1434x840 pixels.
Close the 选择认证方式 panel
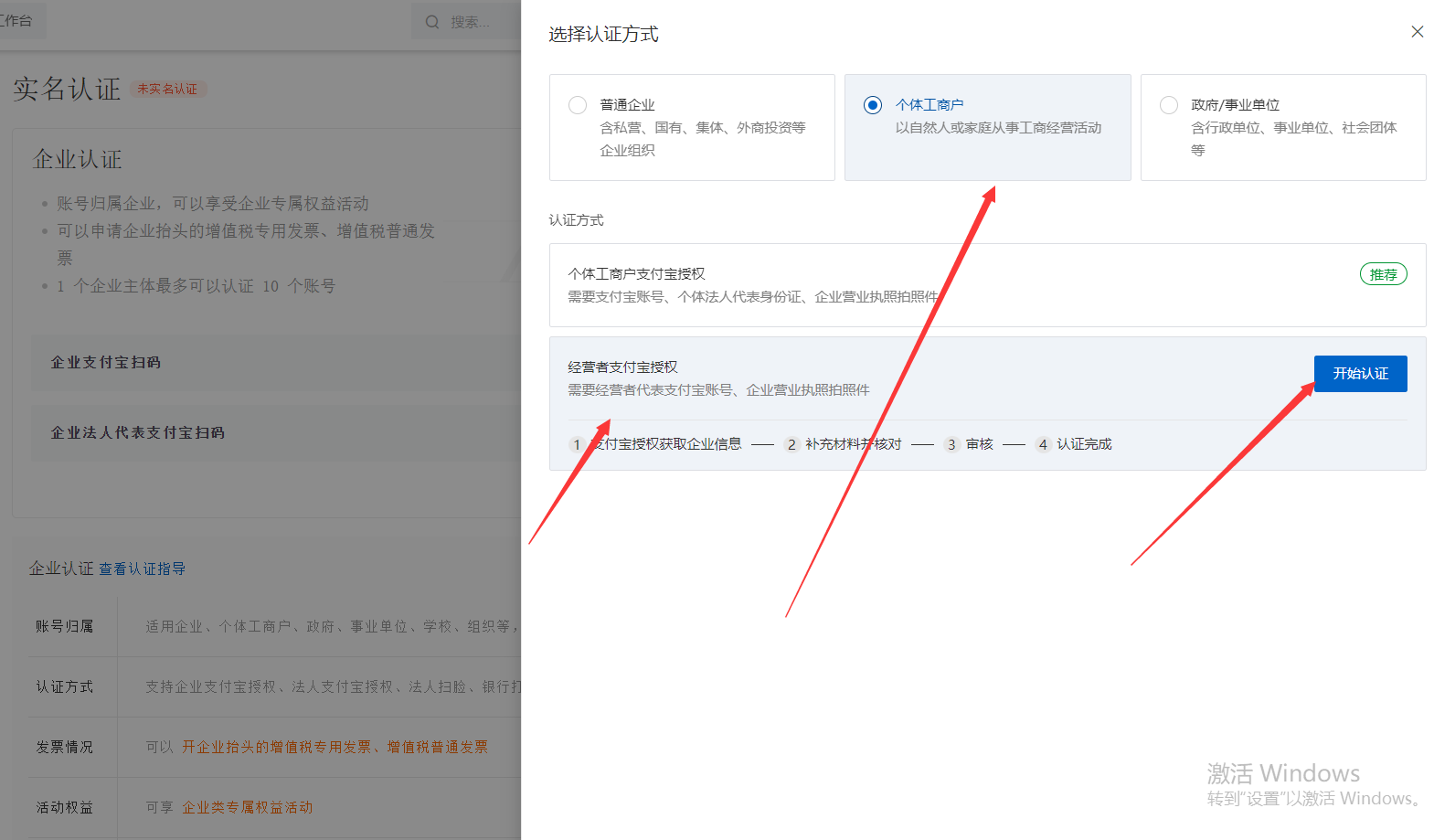[x=1417, y=32]
